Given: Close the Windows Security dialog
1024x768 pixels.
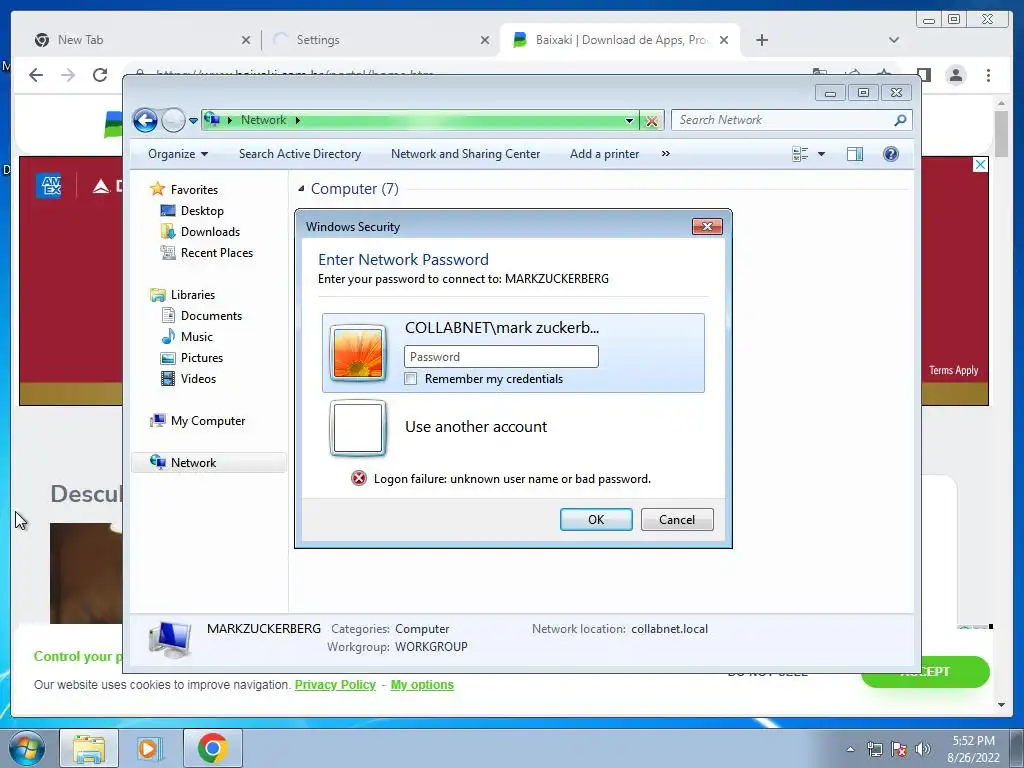Looking at the screenshot, I should (707, 227).
